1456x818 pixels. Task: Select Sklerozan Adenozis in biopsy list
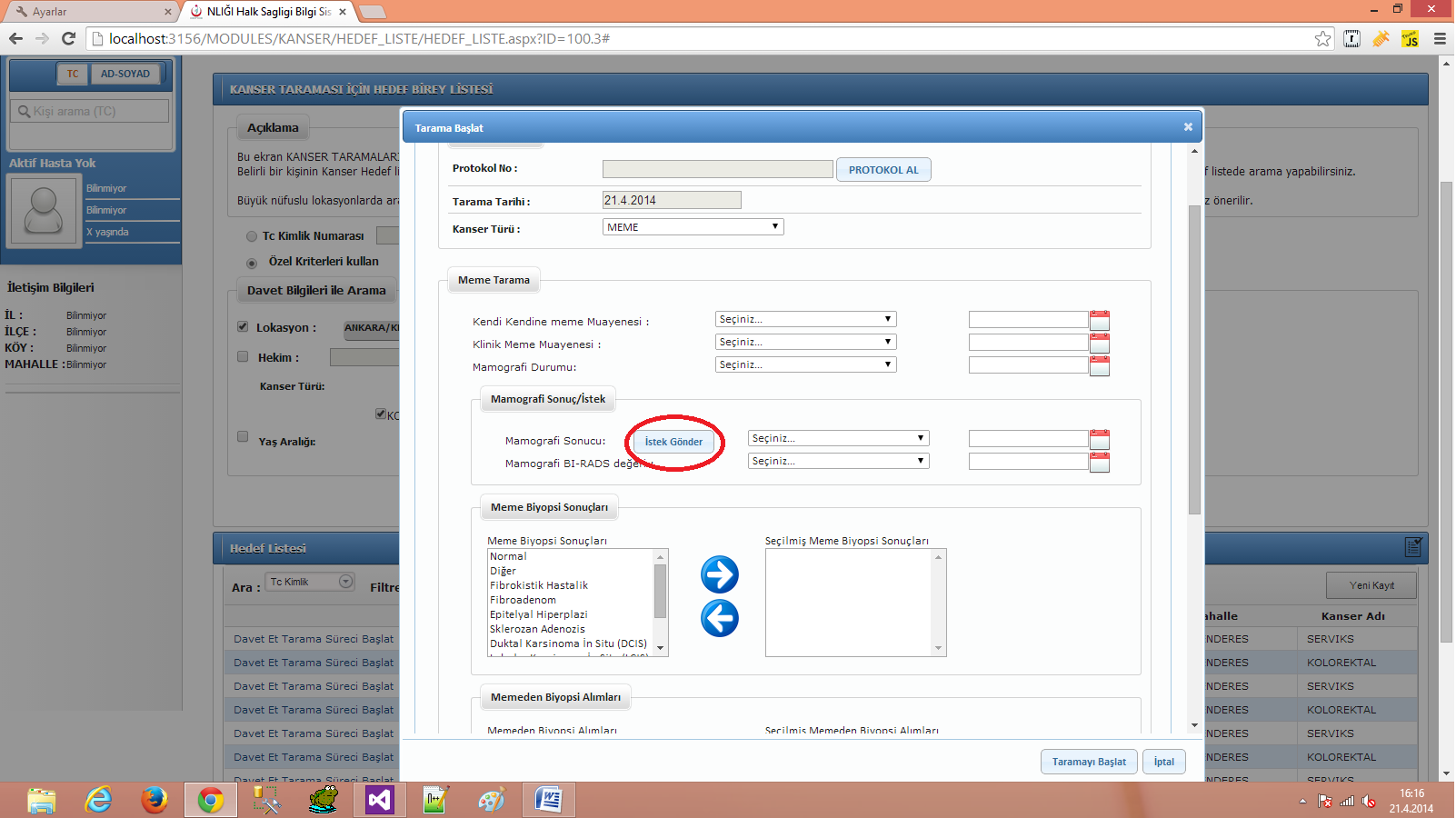tap(537, 629)
